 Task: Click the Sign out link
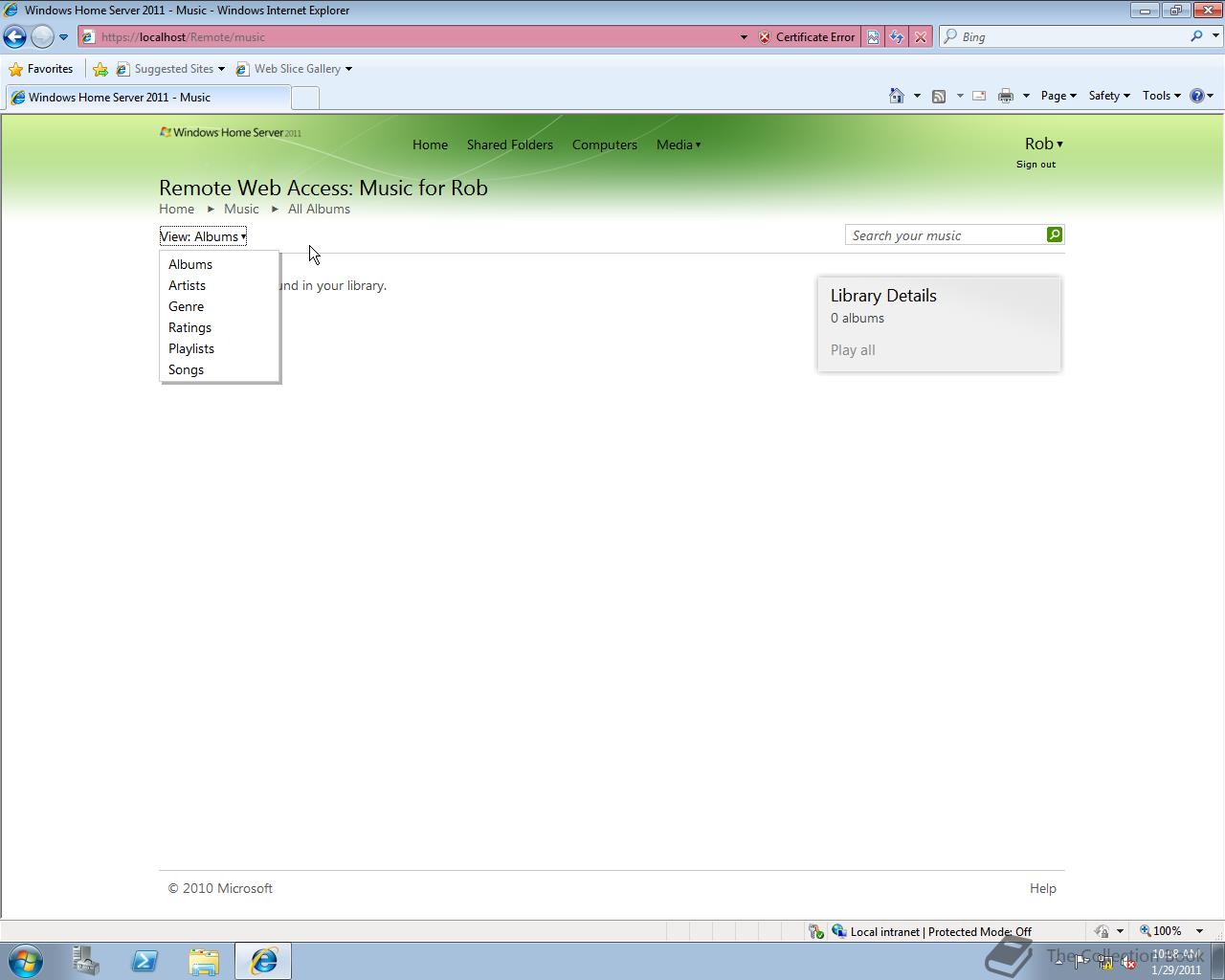1036,165
